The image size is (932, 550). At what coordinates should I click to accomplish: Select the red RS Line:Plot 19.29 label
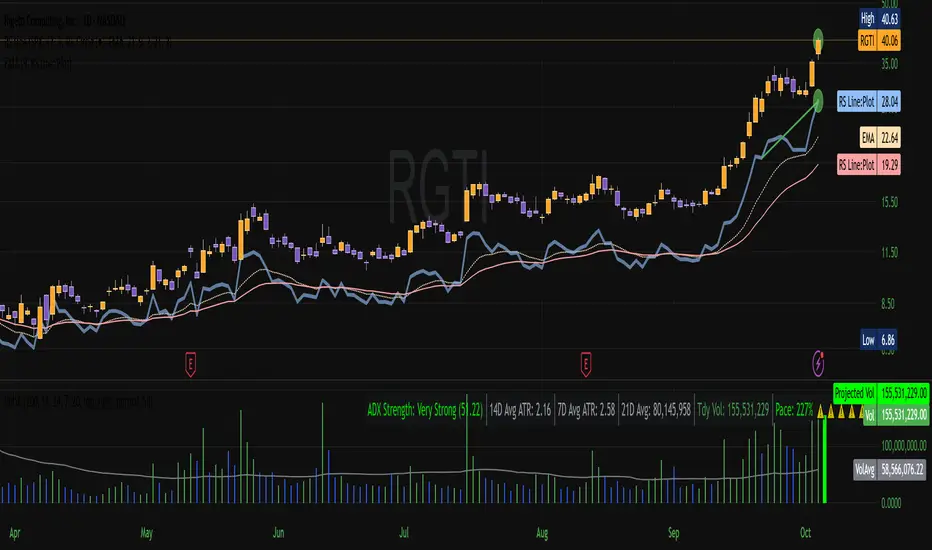point(868,165)
